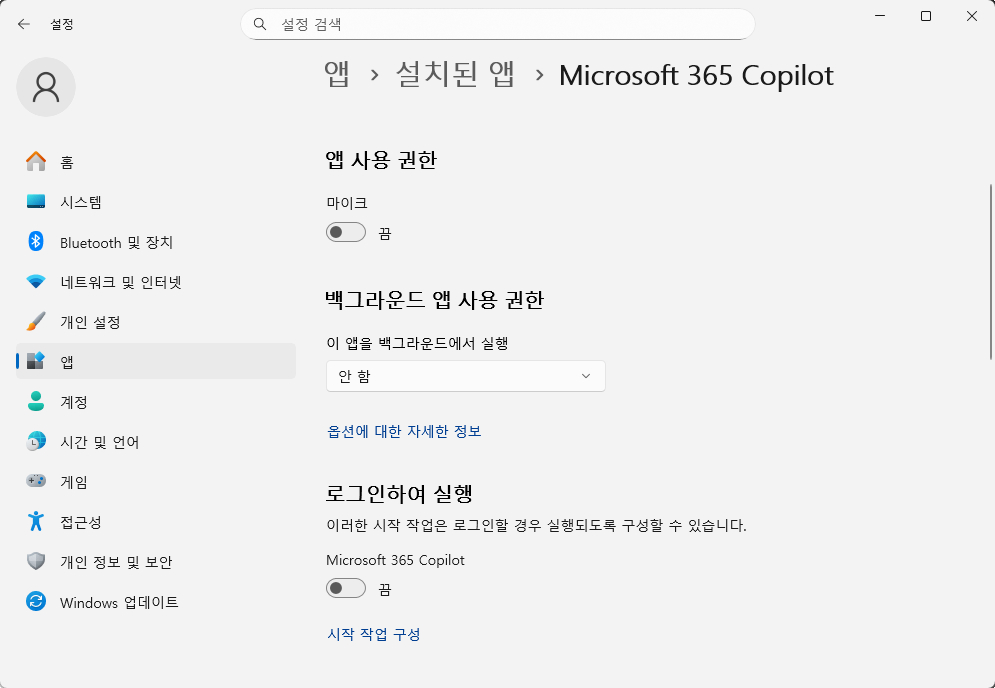Click 앱 breadcrumb link
This screenshot has height=688, width=995.
337,75
